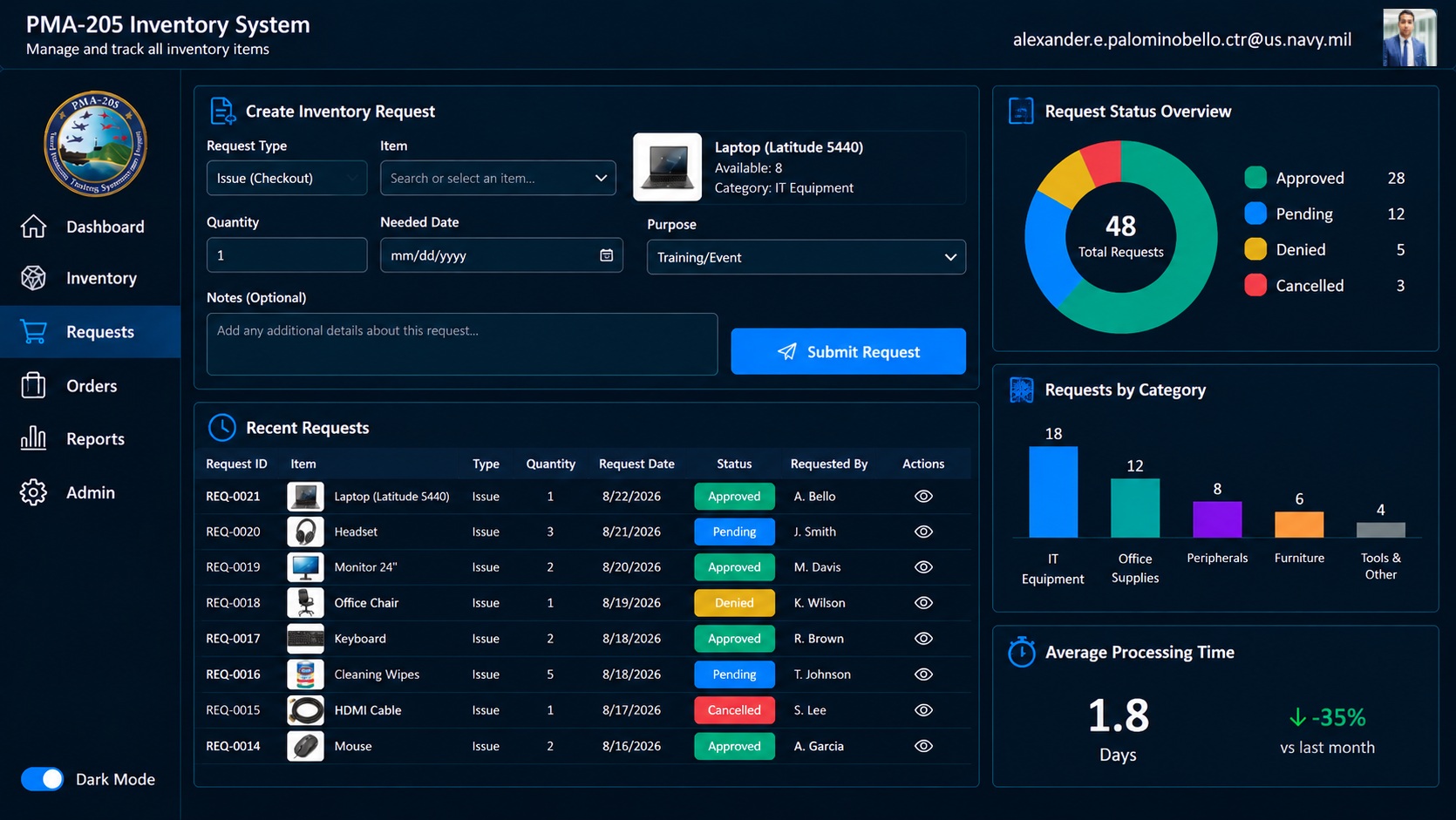Viewport: 1456px width, 820px height.
Task: Click the Requests by Category panel icon
Action: click(x=1021, y=390)
